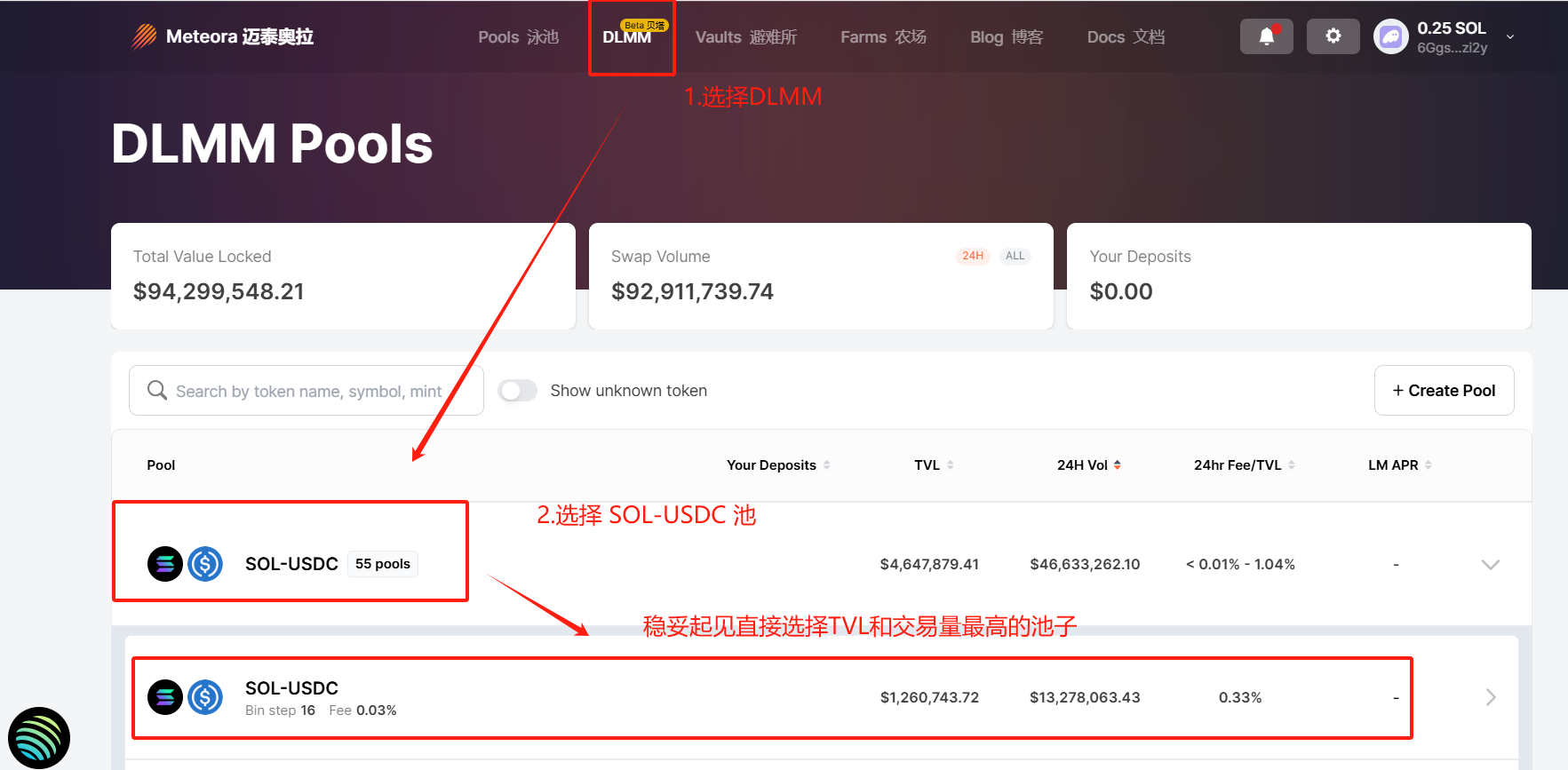The height and width of the screenshot is (770, 1568).
Task: Click Your Deposits summary card
Action: [1299, 276]
